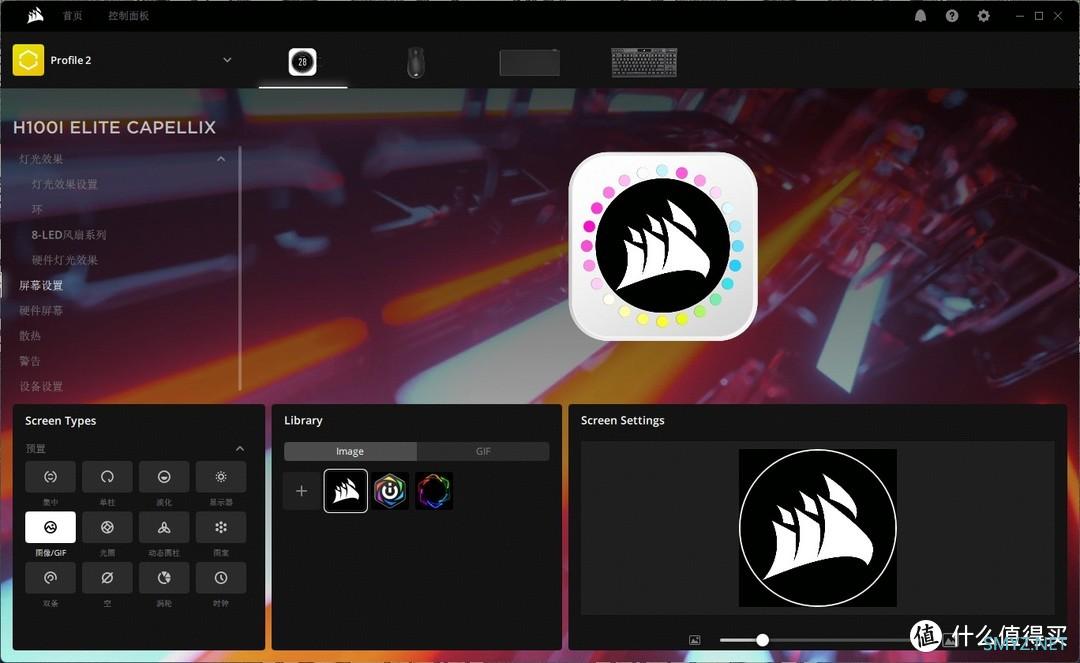
Task: Add a new image with plus button
Action: pyautogui.click(x=301, y=491)
